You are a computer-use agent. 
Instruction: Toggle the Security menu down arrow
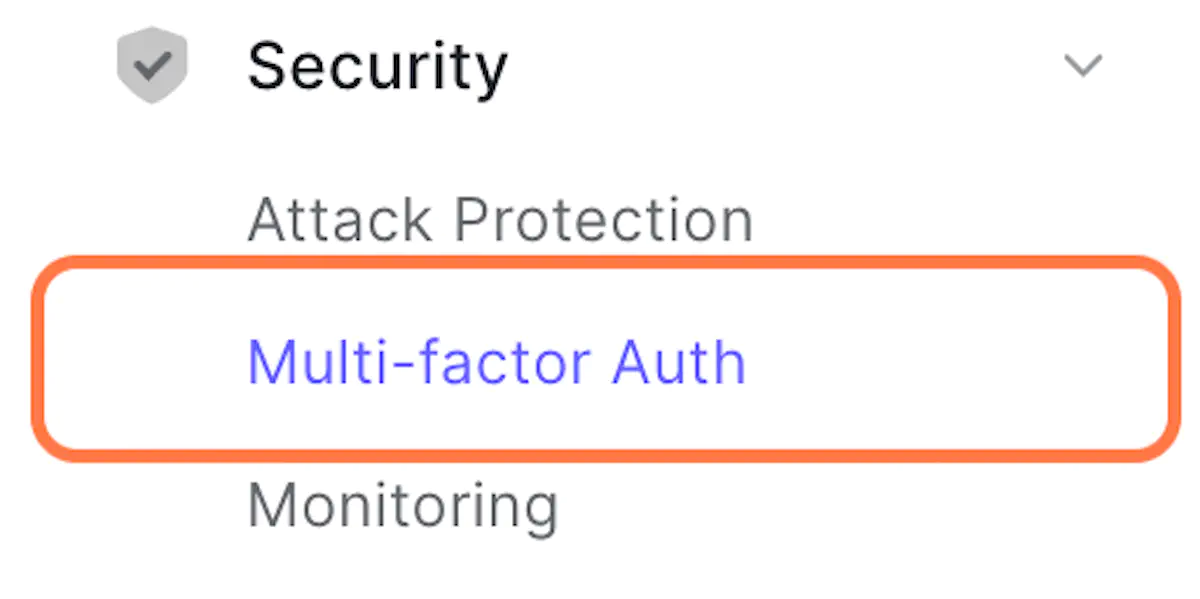(1083, 66)
